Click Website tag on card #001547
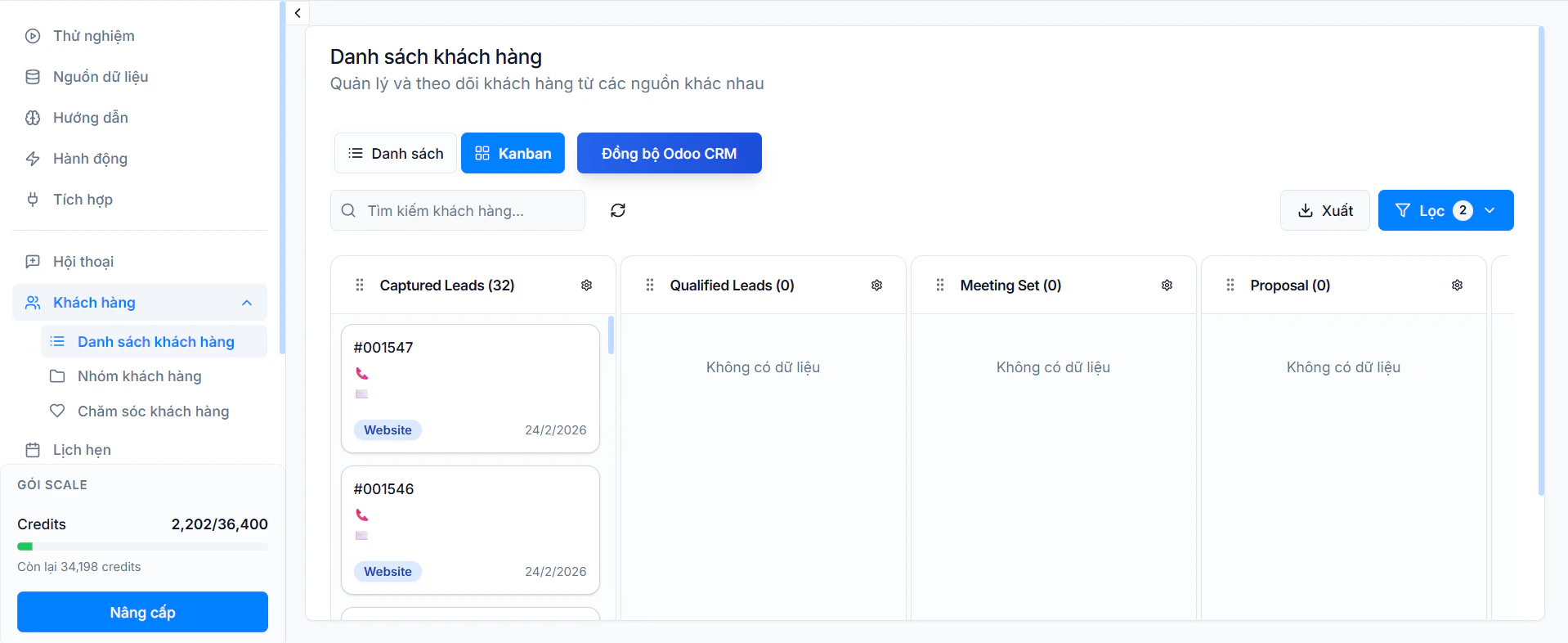 [x=388, y=430]
